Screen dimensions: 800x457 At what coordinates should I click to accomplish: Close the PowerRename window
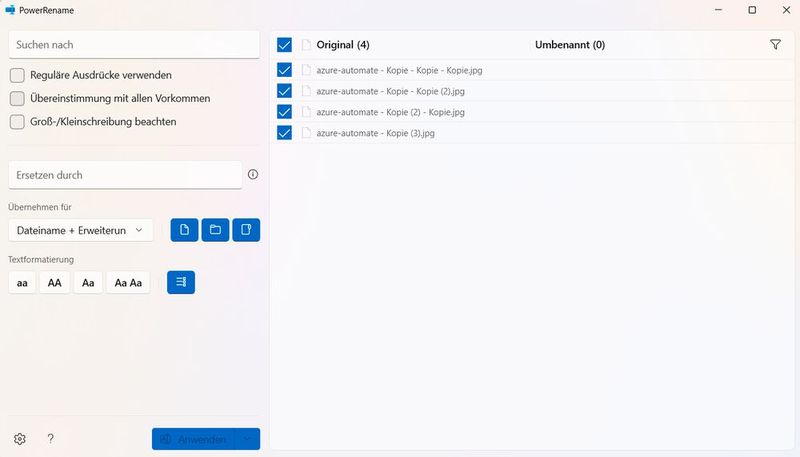point(786,10)
